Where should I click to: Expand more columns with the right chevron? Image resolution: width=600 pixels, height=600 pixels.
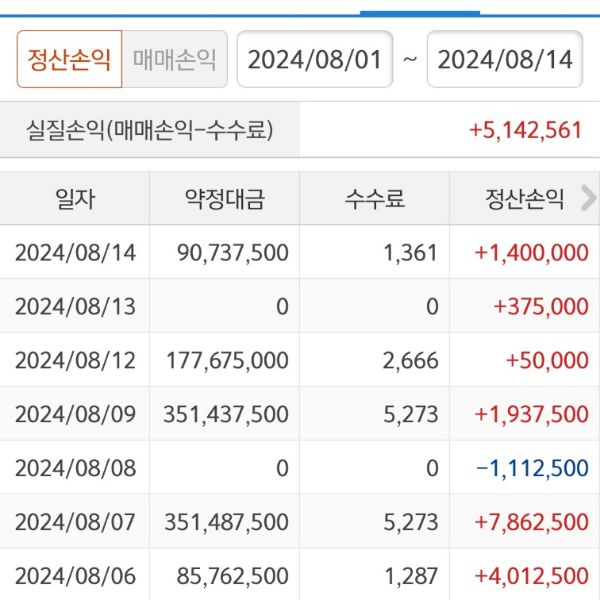click(x=588, y=198)
